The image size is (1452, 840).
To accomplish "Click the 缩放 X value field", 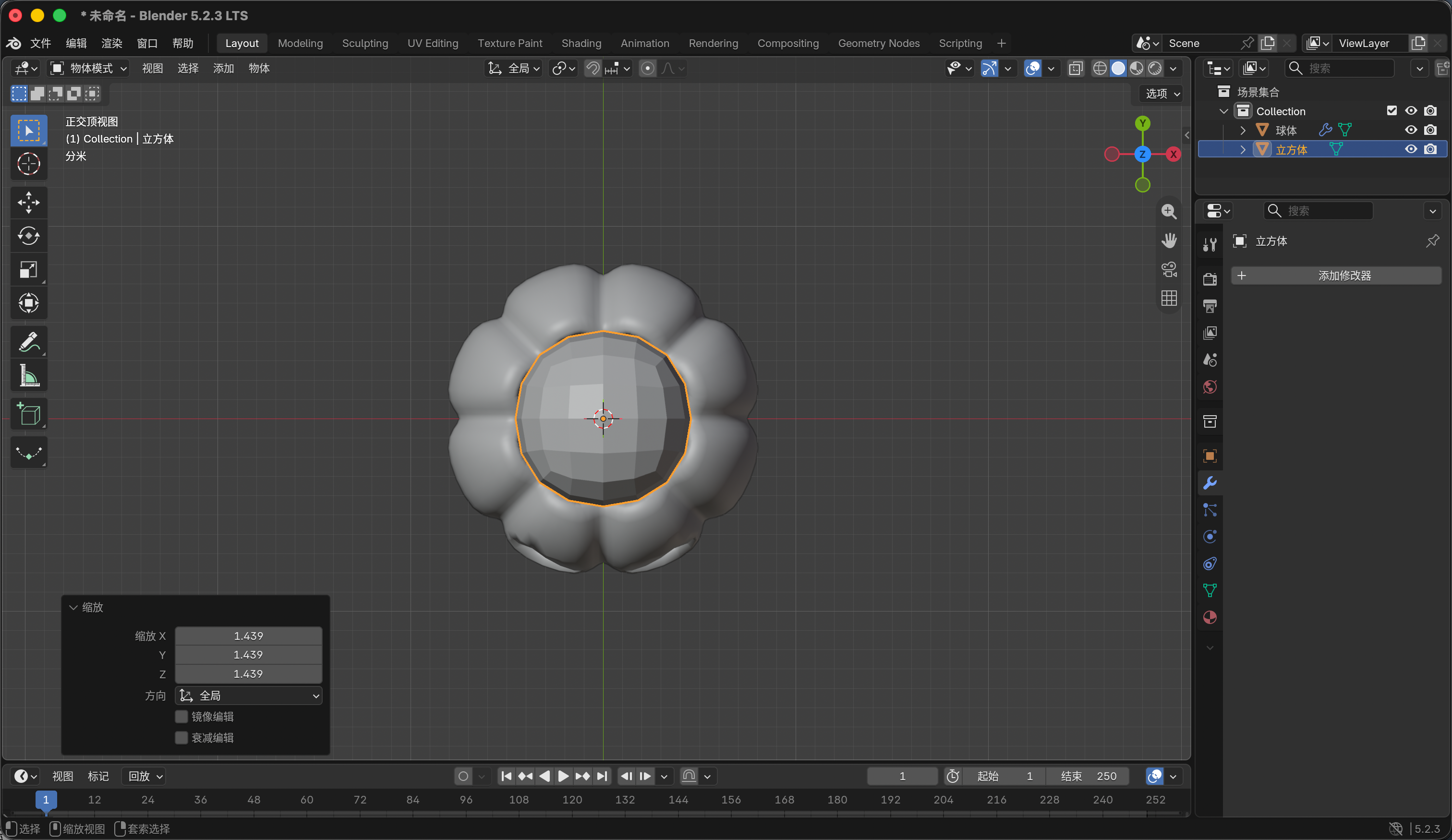I will [x=248, y=636].
